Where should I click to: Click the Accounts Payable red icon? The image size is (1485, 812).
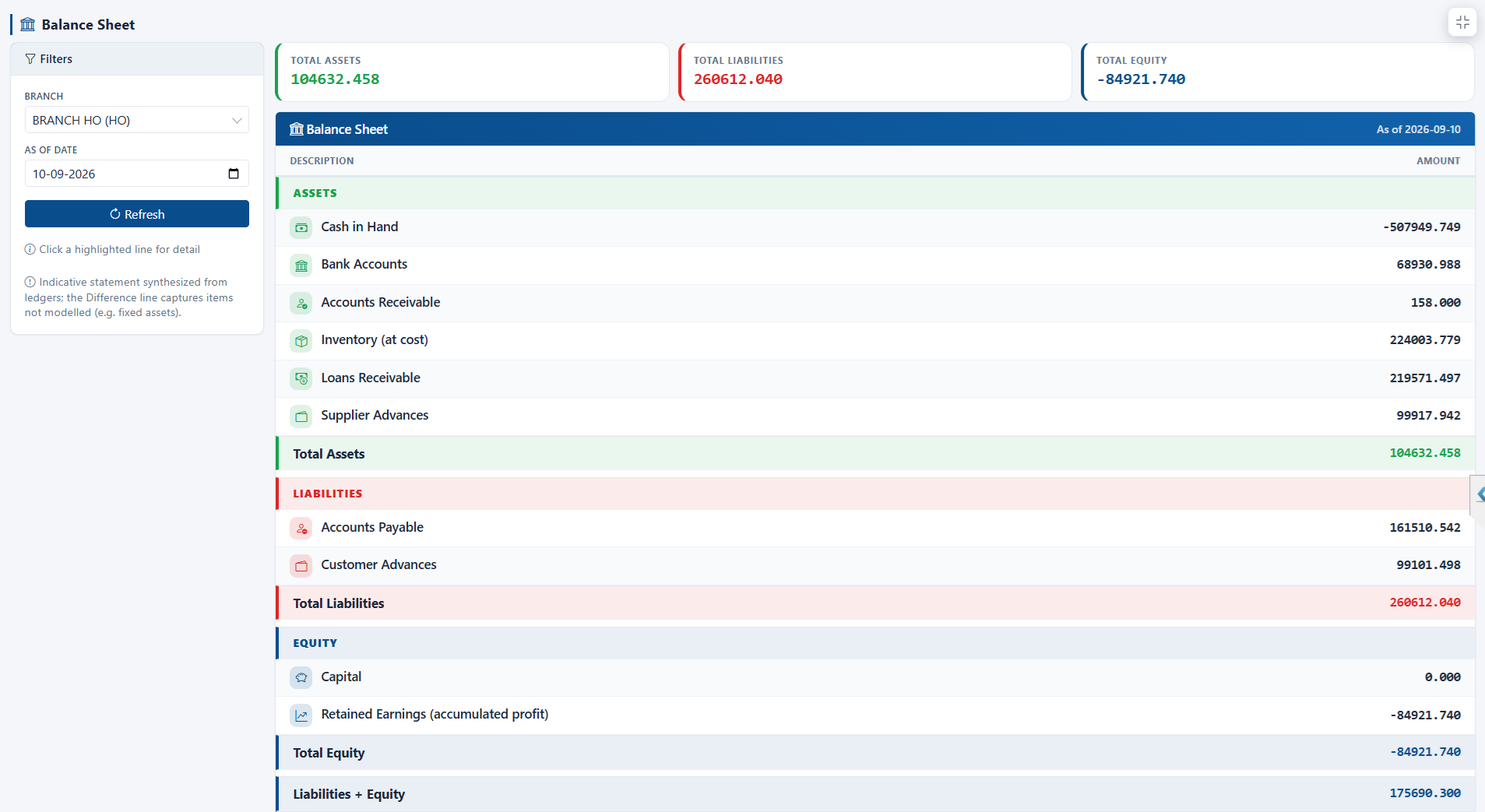[x=301, y=529]
